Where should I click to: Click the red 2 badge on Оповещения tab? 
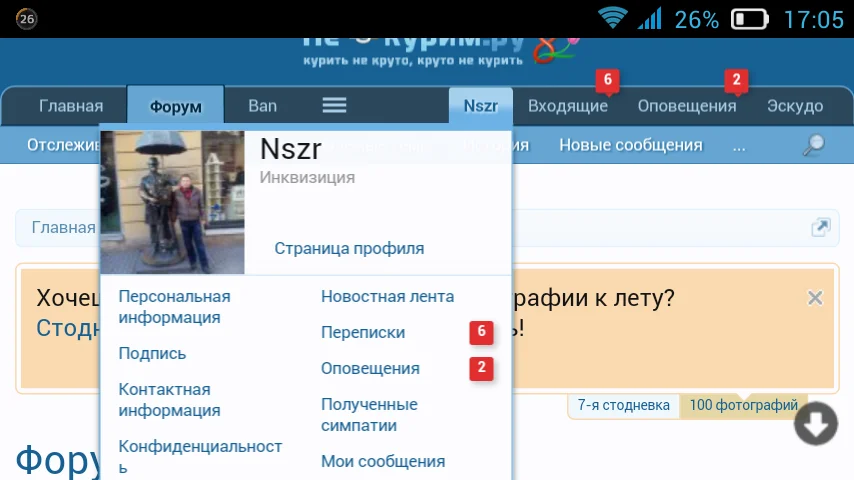pyautogui.click(x=736, y=80)
